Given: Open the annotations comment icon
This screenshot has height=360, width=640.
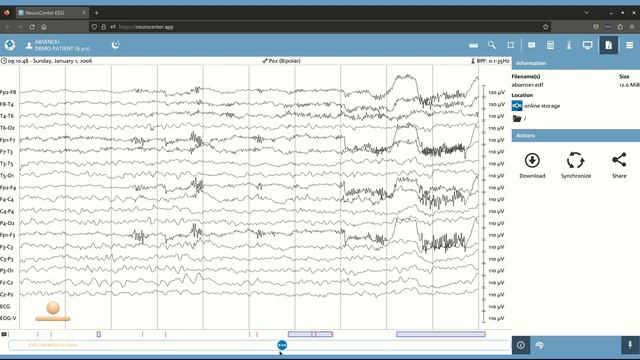Looking at the screenshot, I should pos(531,45).
